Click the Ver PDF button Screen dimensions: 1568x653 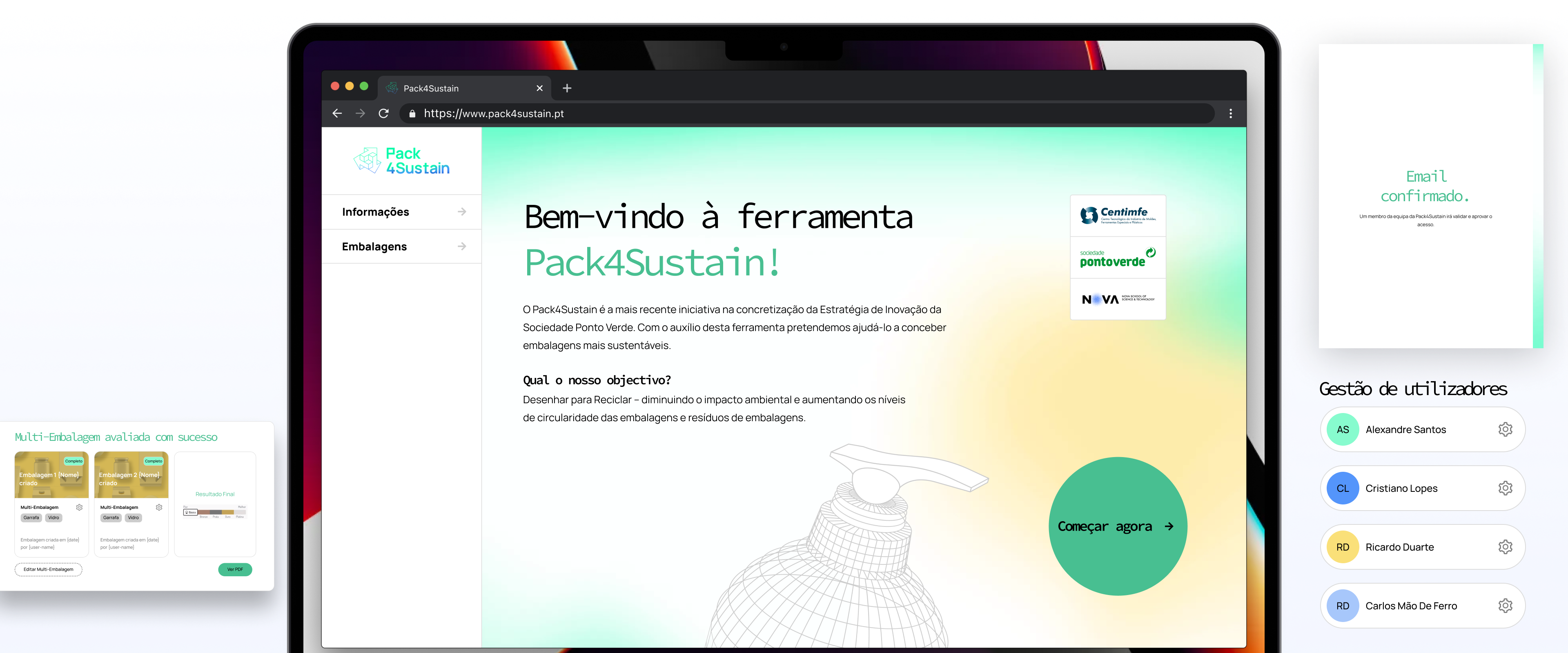click(x=235, y=570)
